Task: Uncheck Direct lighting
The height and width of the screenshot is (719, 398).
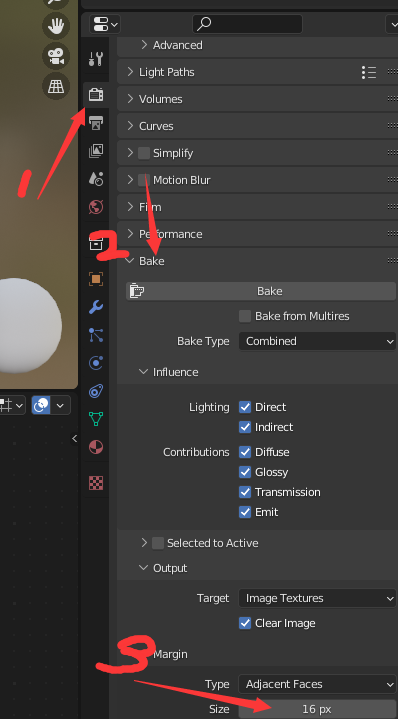Action: coord(245,407)
